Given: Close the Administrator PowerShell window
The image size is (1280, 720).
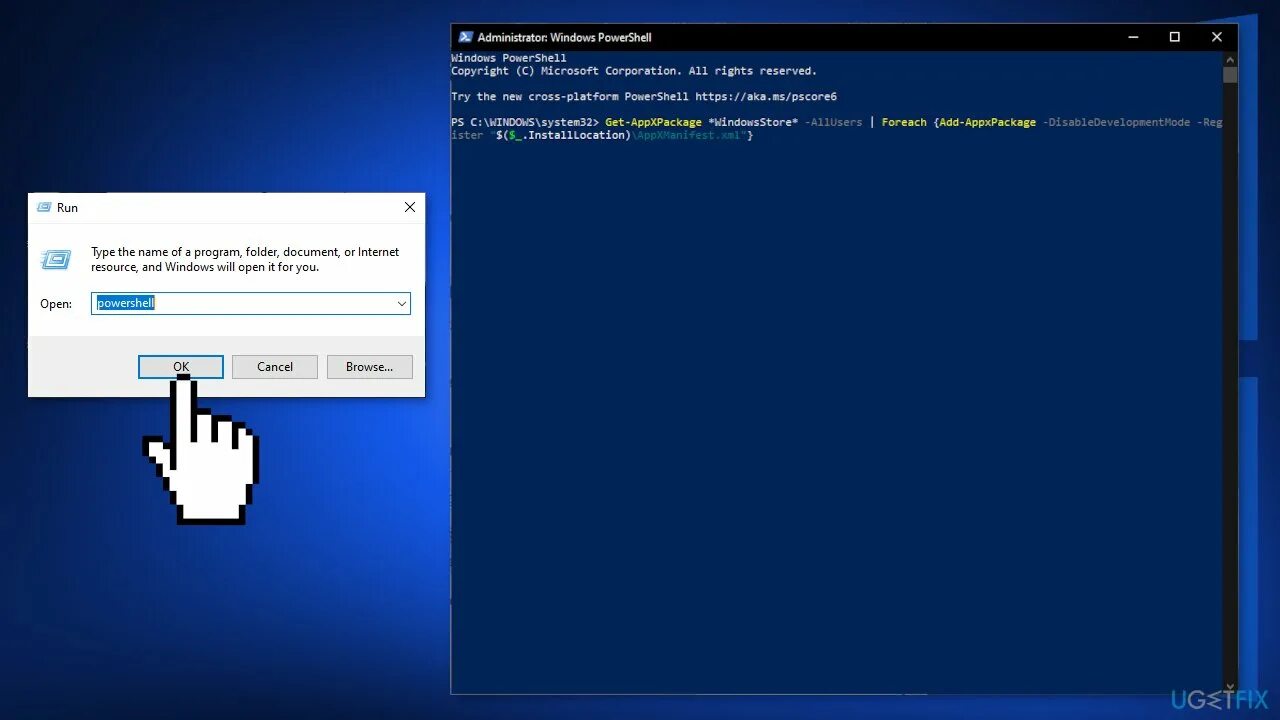Looking at the screenshot, I should coord(1217,37).
